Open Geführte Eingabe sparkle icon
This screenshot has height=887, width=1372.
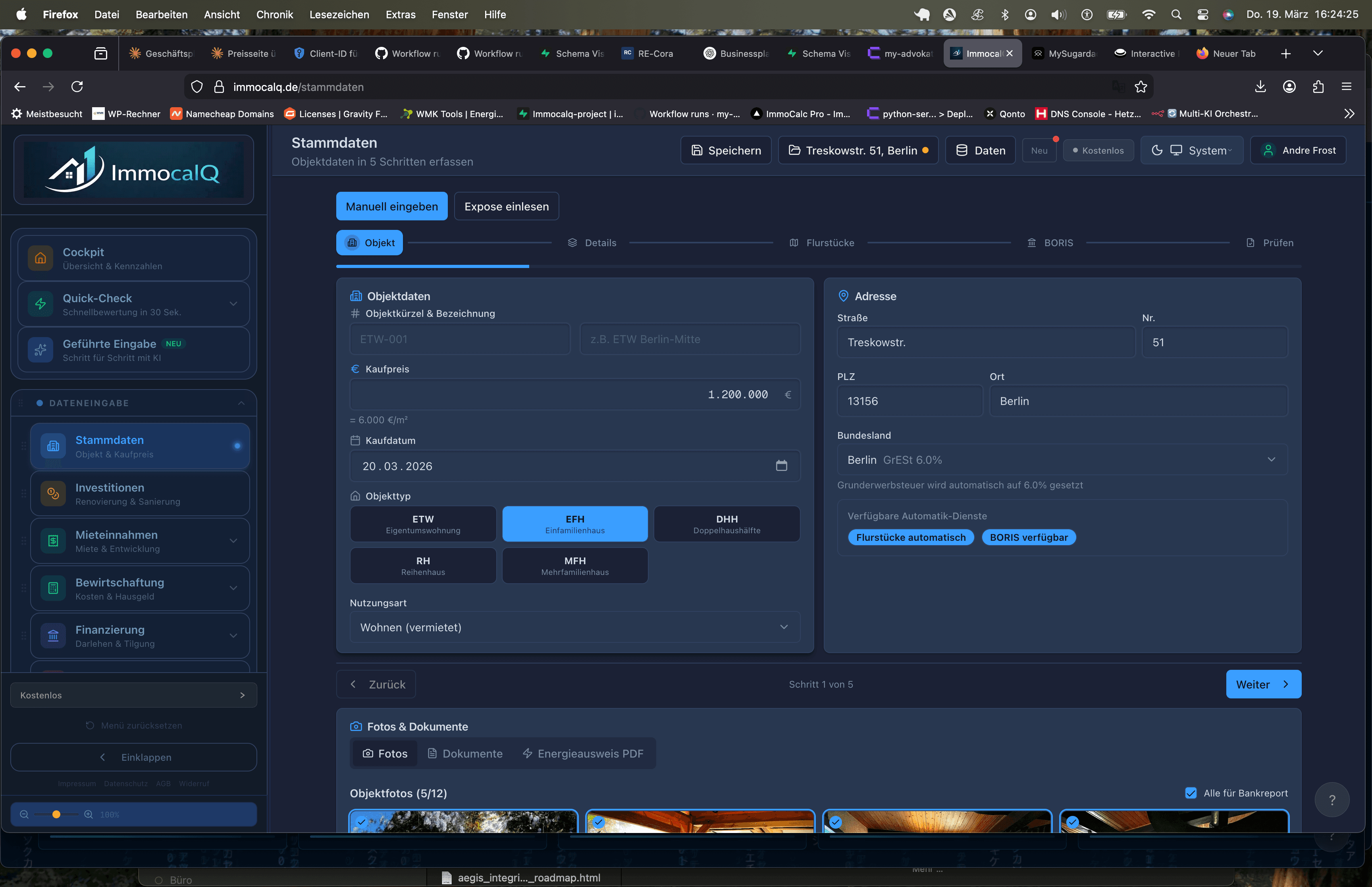tap(40, 350)
